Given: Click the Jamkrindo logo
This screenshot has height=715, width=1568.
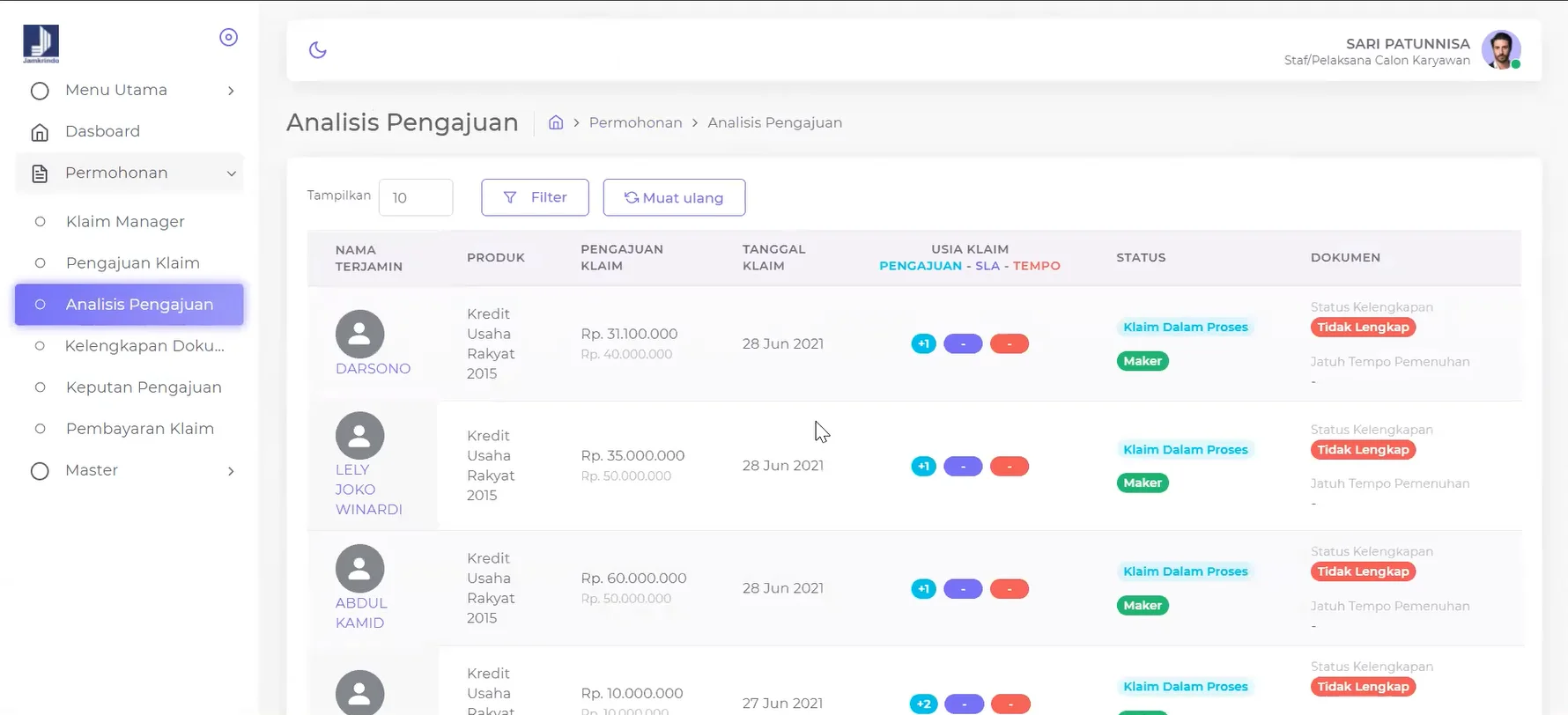Looking at the screenshot, I should tap(41, 43).
